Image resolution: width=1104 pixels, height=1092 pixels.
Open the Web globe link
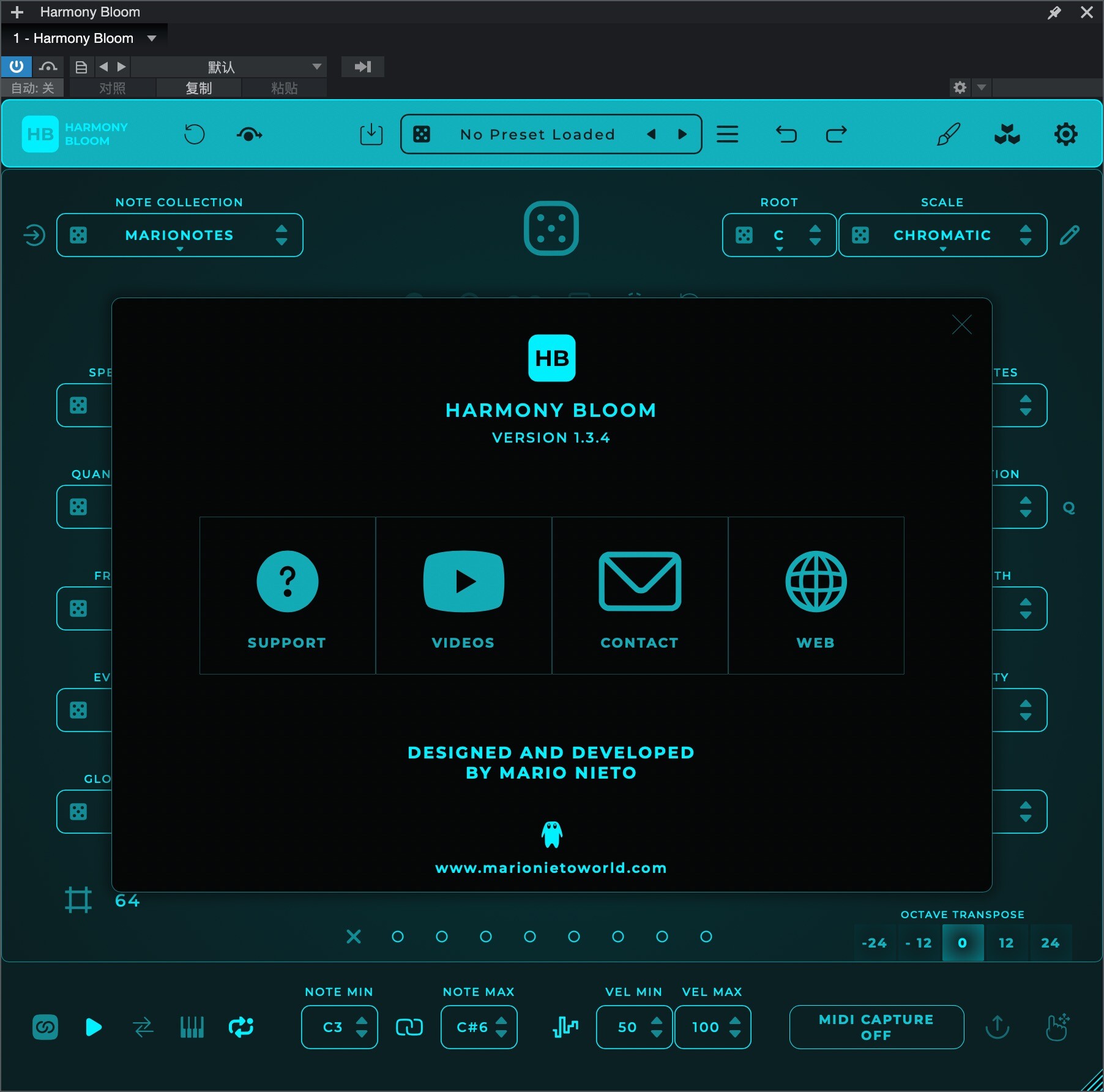[816, 596]
